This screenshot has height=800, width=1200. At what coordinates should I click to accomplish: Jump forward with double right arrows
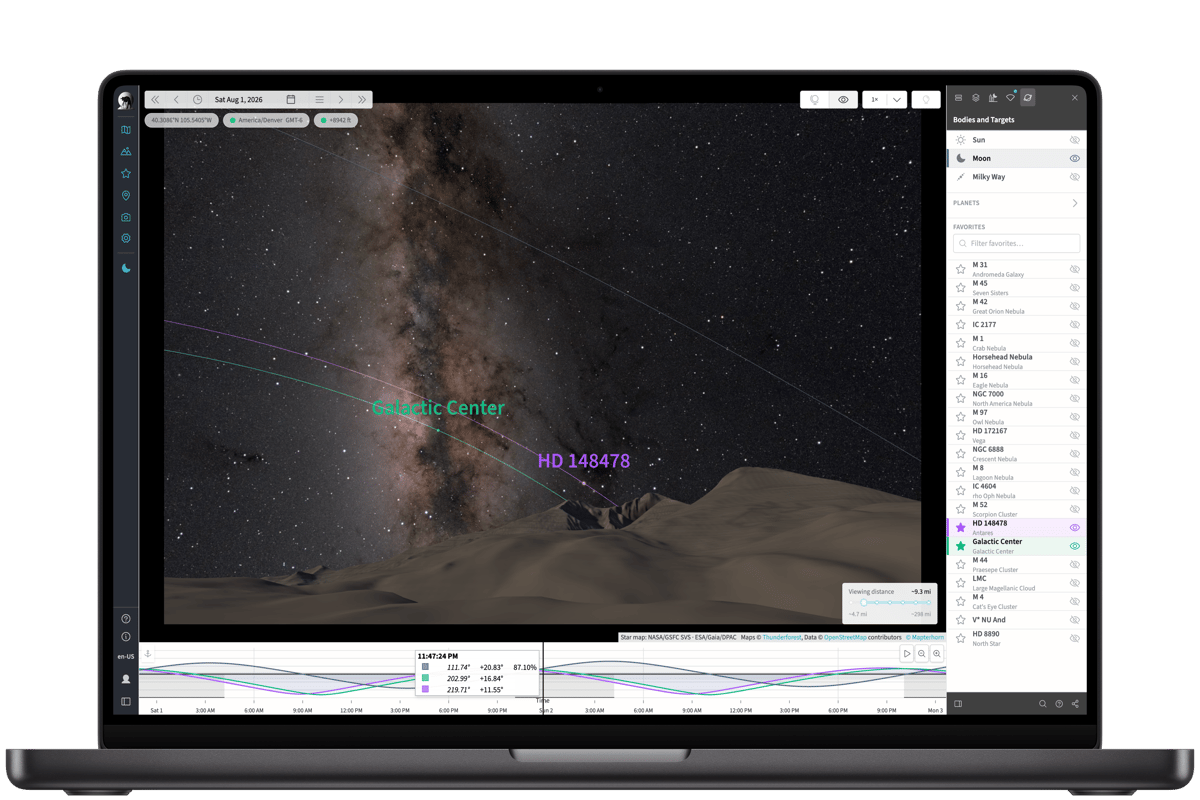362,100
